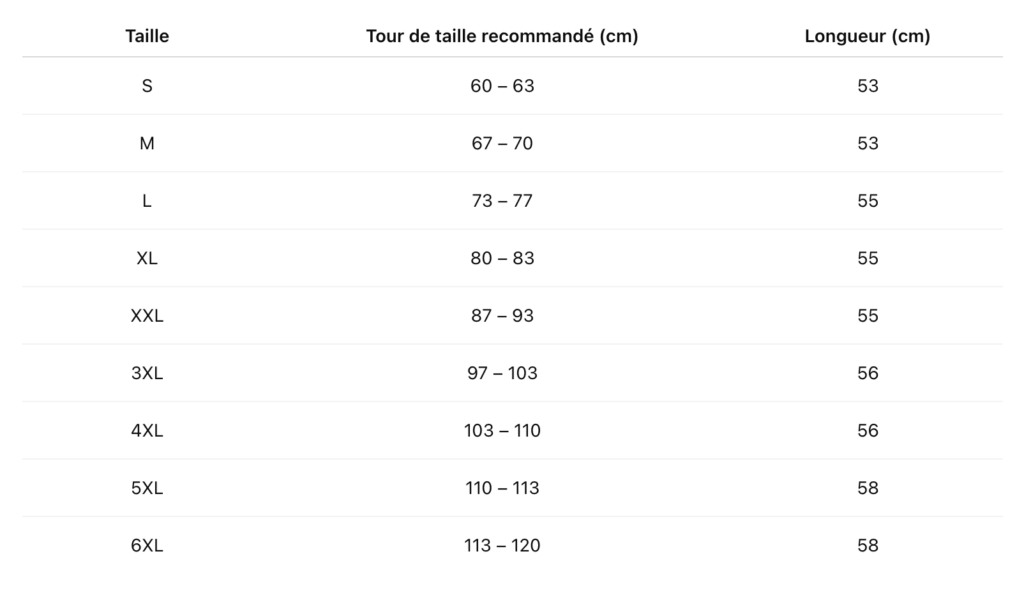Screen dimensions: 1024x600
Task: Click the 5XL size label
Action: coord(147,488)
